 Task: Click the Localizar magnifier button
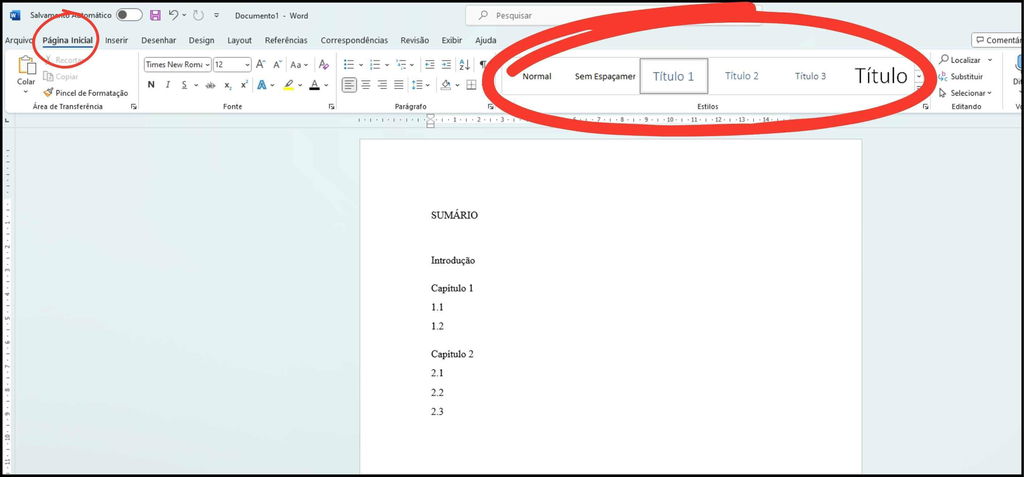tap(960, 59)
